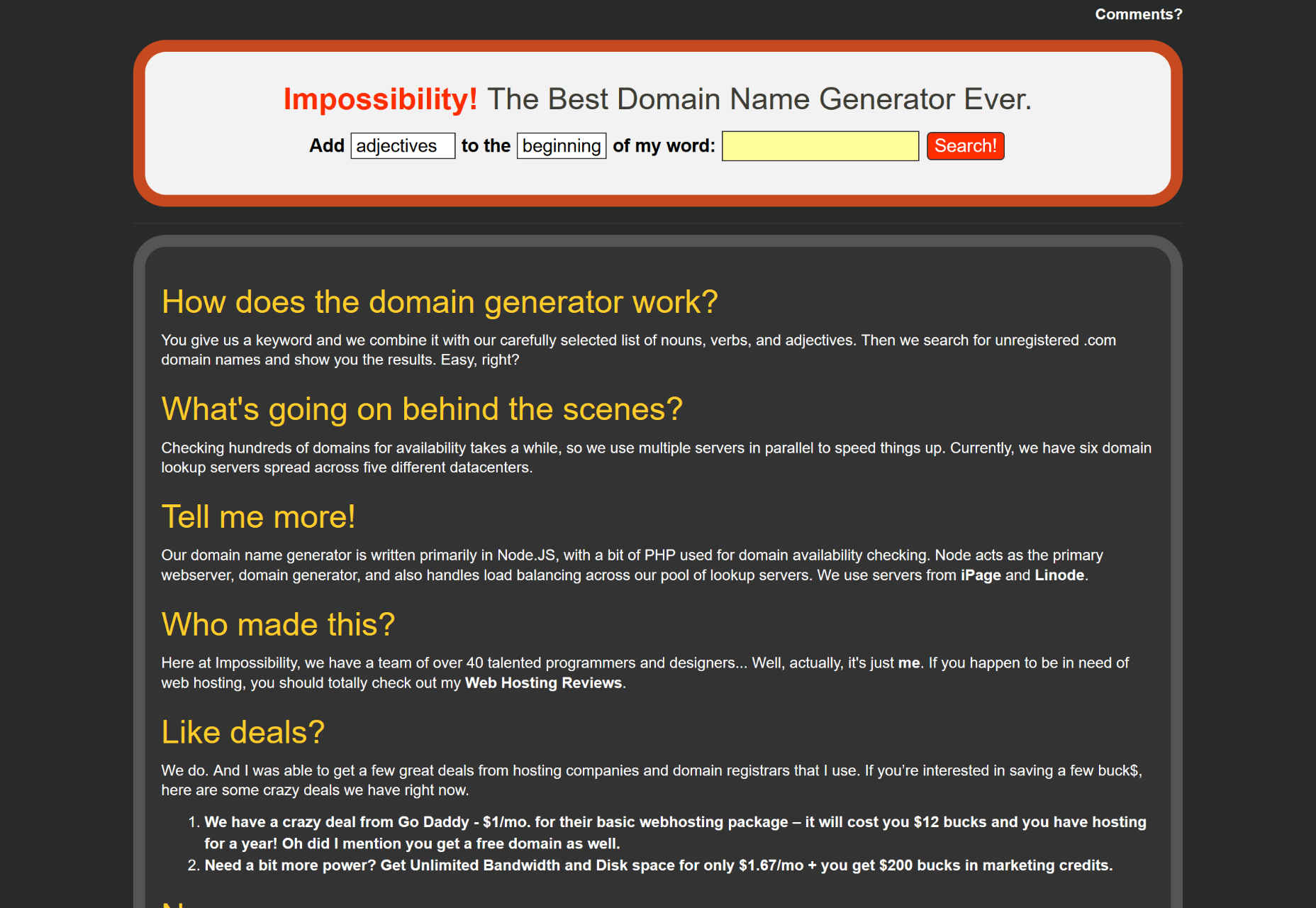Follow the Linode link

click(x=1059, y=575)
